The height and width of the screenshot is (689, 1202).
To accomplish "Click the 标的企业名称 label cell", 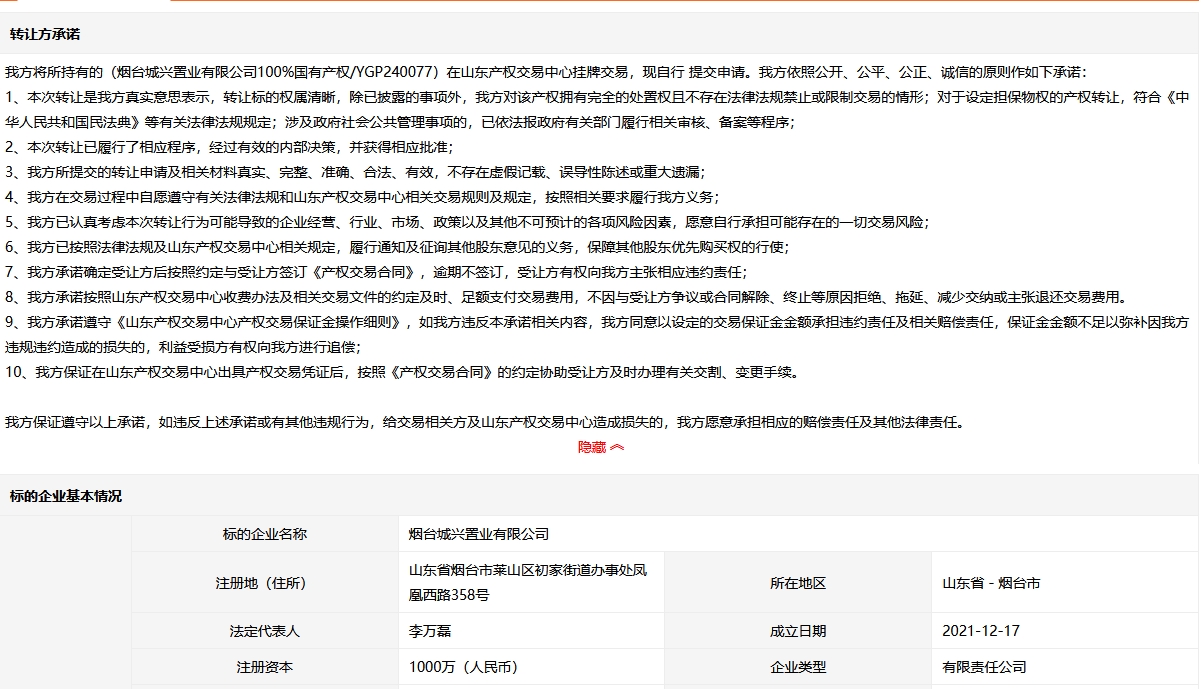I will [x=265, y=534].
